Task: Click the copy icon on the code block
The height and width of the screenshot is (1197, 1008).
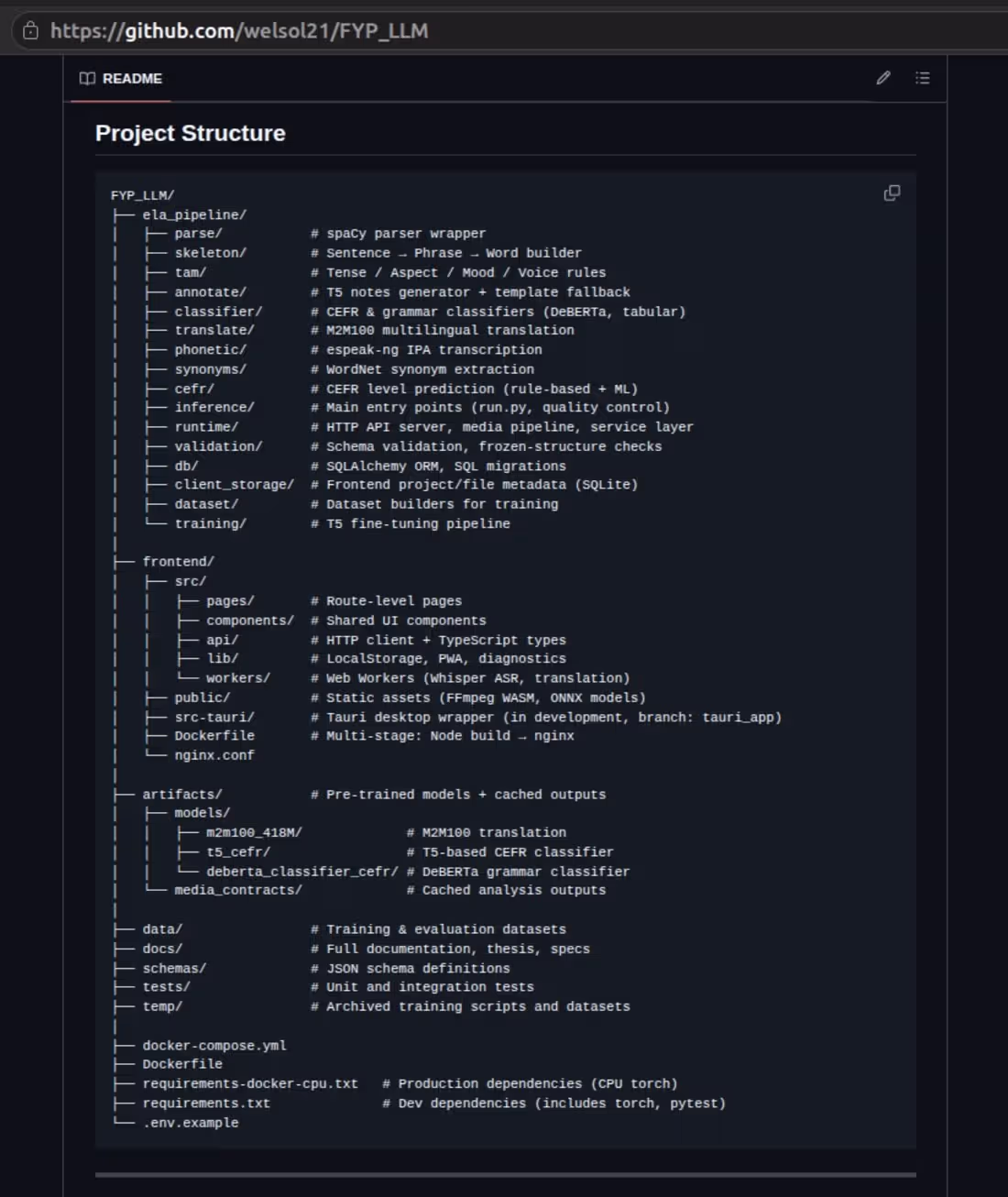Action: 892,193
